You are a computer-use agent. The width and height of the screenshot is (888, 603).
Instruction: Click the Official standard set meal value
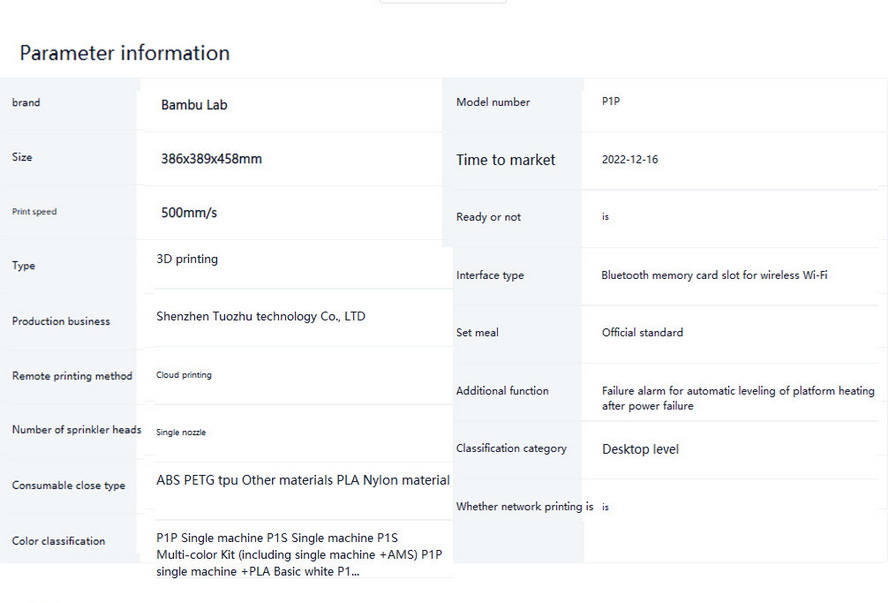pyautogui.click(x=642, y=332)
